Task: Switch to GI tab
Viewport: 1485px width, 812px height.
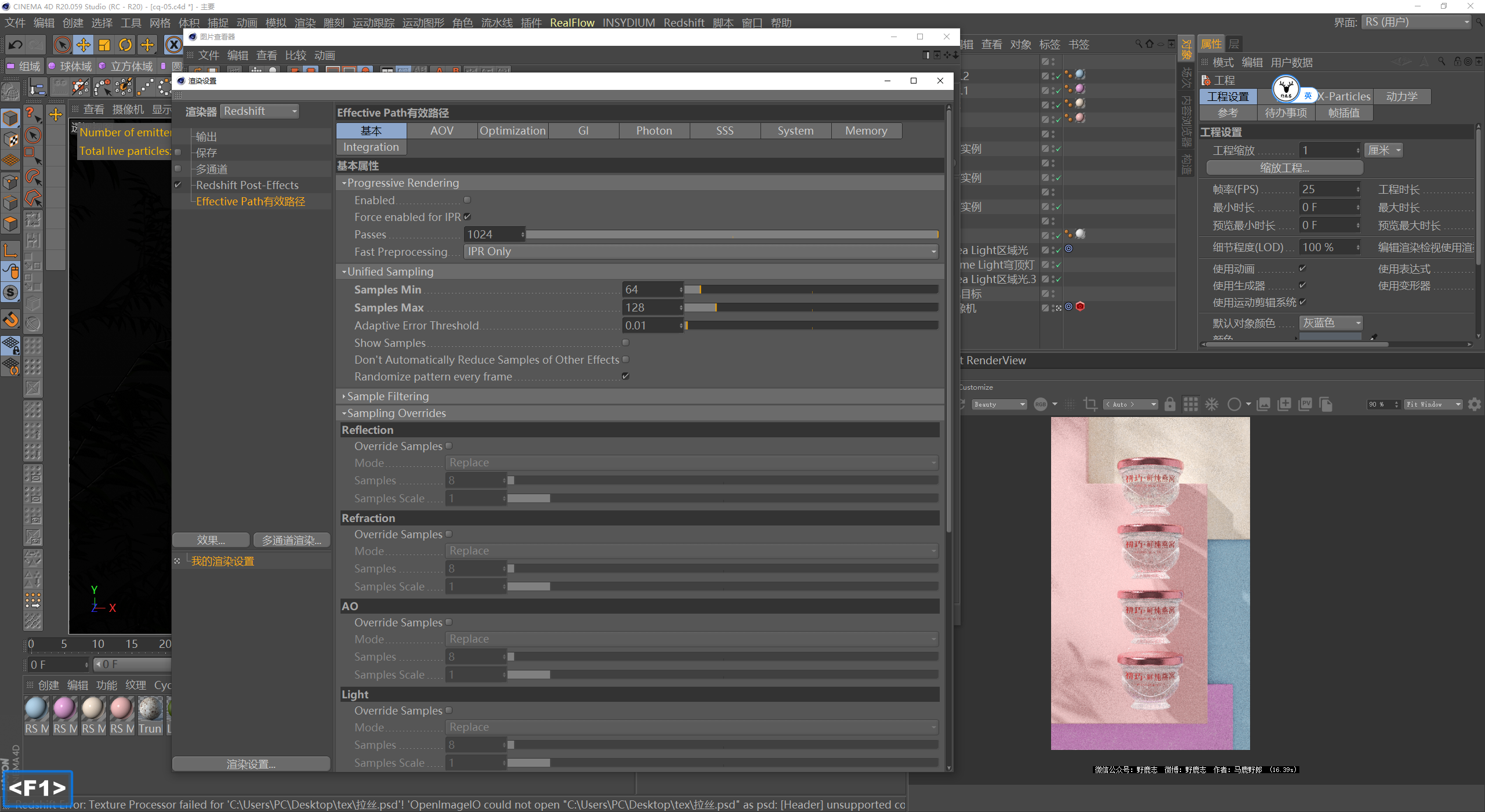Action: pos(584,131)
